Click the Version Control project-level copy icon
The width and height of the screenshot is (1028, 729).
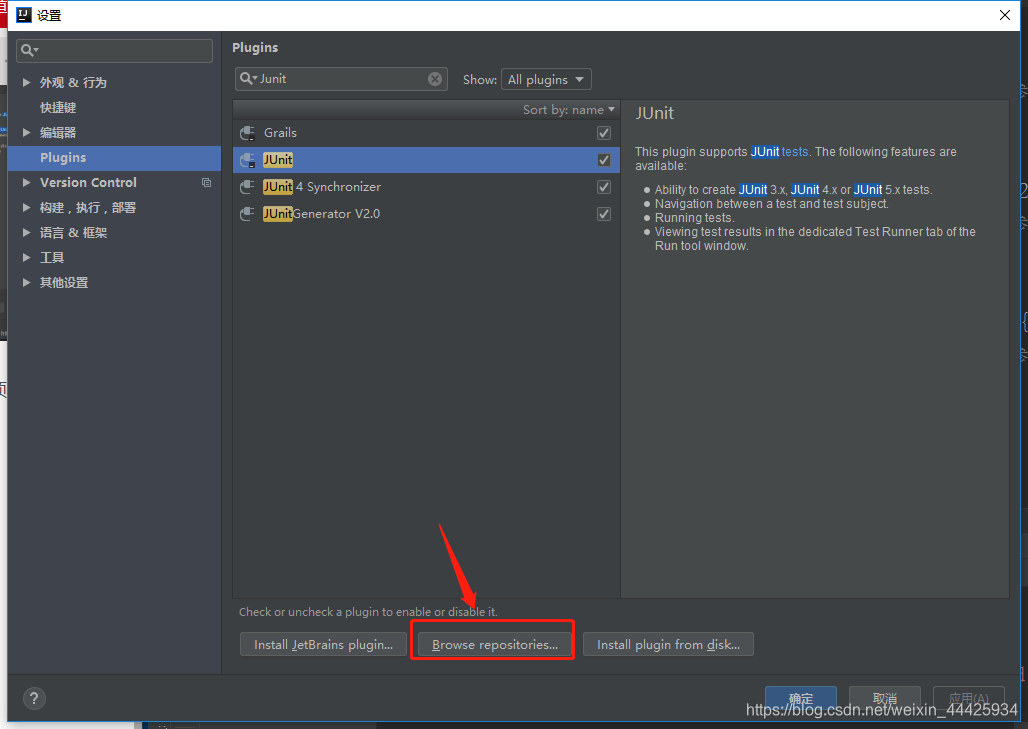point(207,183)
